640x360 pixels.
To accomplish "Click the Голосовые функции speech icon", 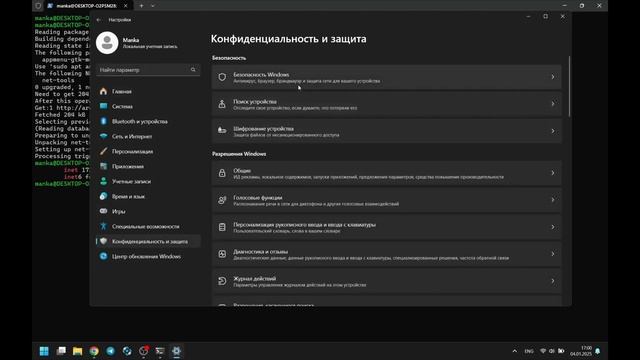I will point(222,200).
